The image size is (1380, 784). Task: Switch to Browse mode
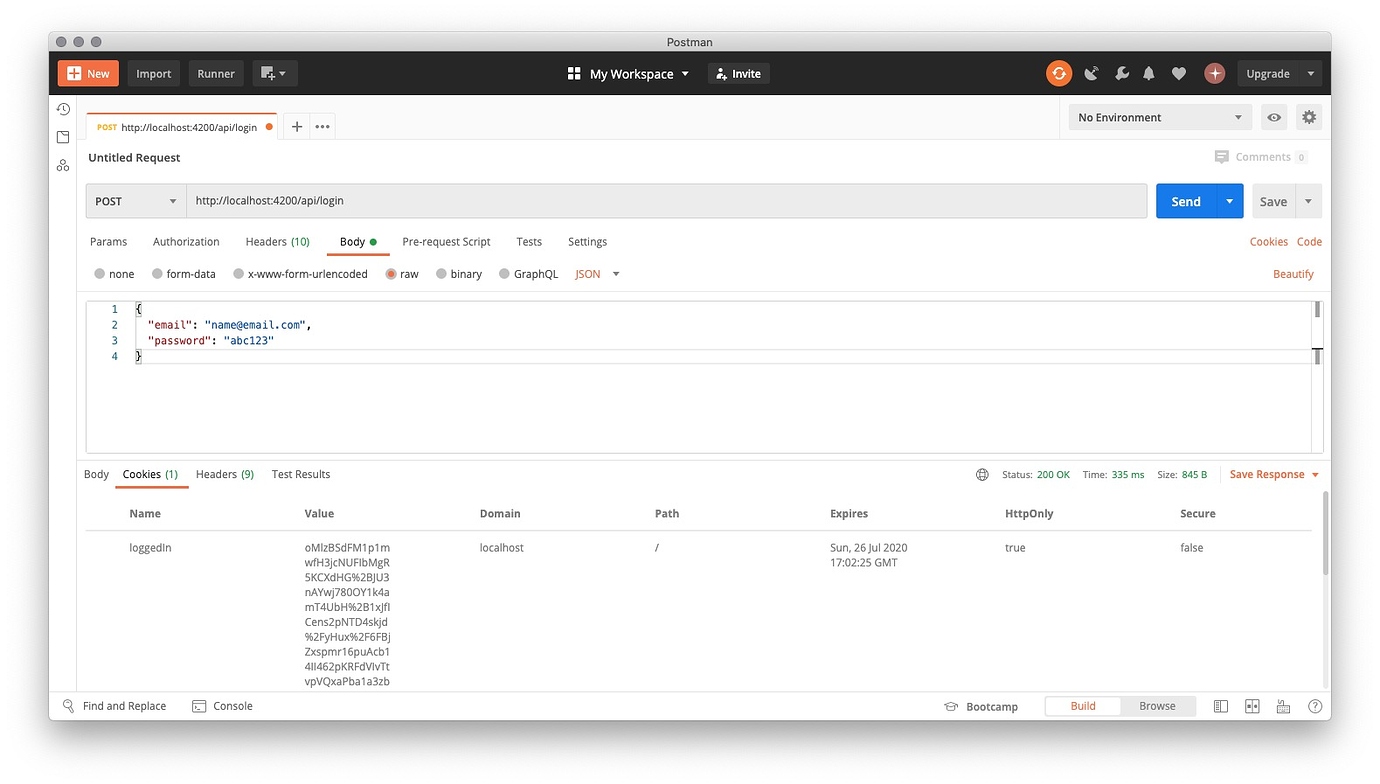(1157, 706)
